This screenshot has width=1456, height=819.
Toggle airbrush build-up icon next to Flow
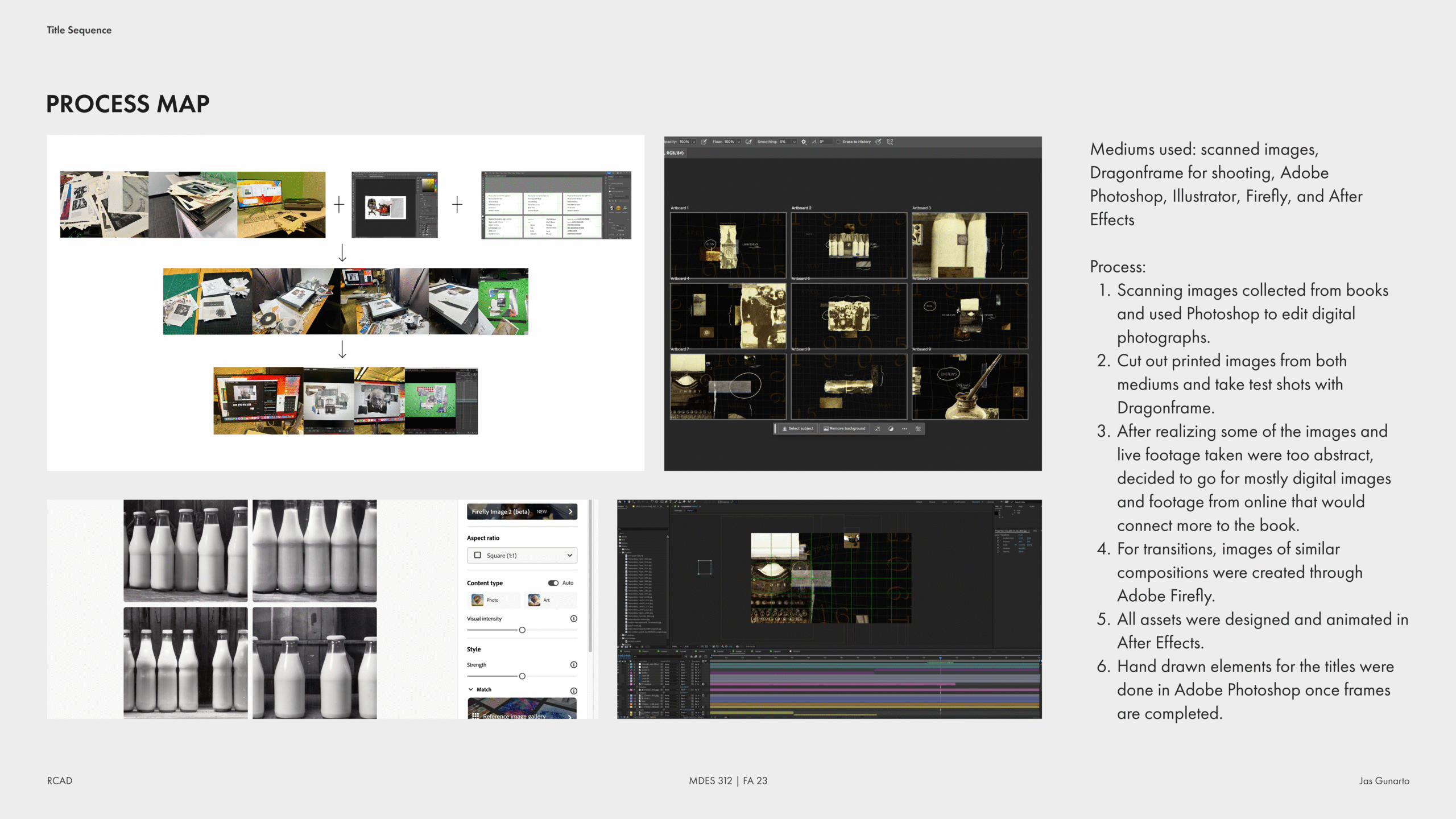click(x=749, y=142)
